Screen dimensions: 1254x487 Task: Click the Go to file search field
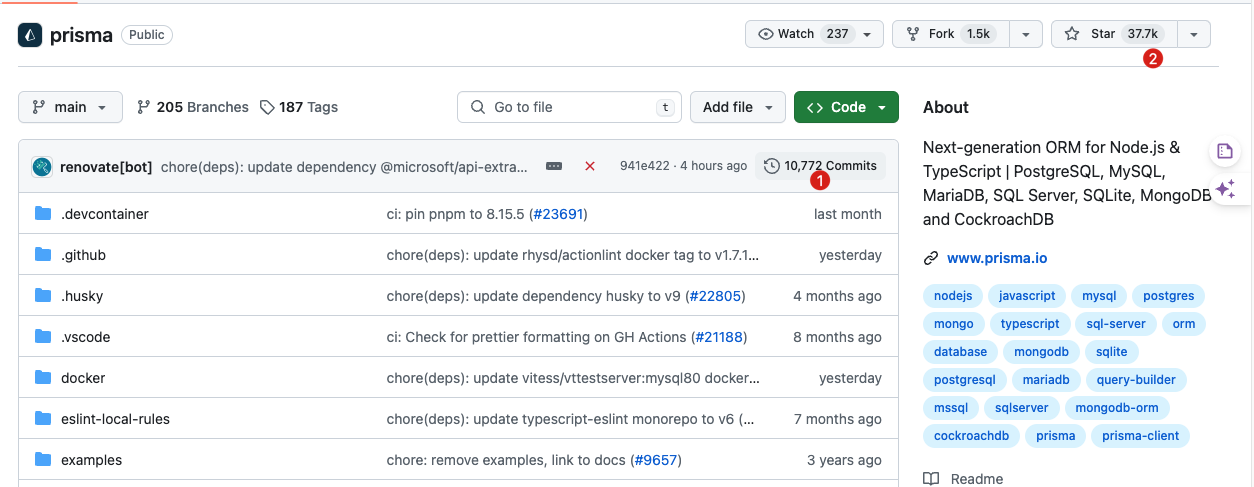pyautogui.click(x=569, y=107)
